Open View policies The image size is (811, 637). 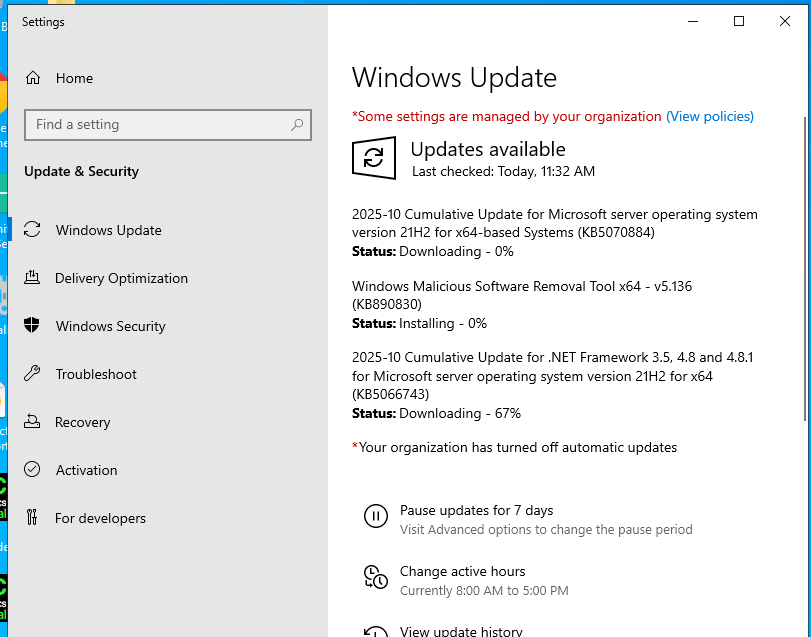pyautogui.click(x=710, y=116)
